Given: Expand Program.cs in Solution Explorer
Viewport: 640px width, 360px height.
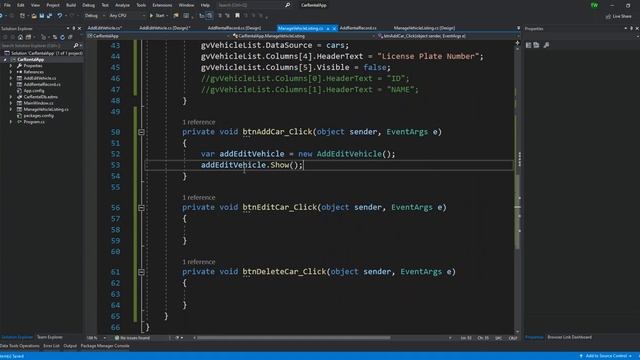Looking at the screenshot, I should pyautogui.click(x=11, y=122).
